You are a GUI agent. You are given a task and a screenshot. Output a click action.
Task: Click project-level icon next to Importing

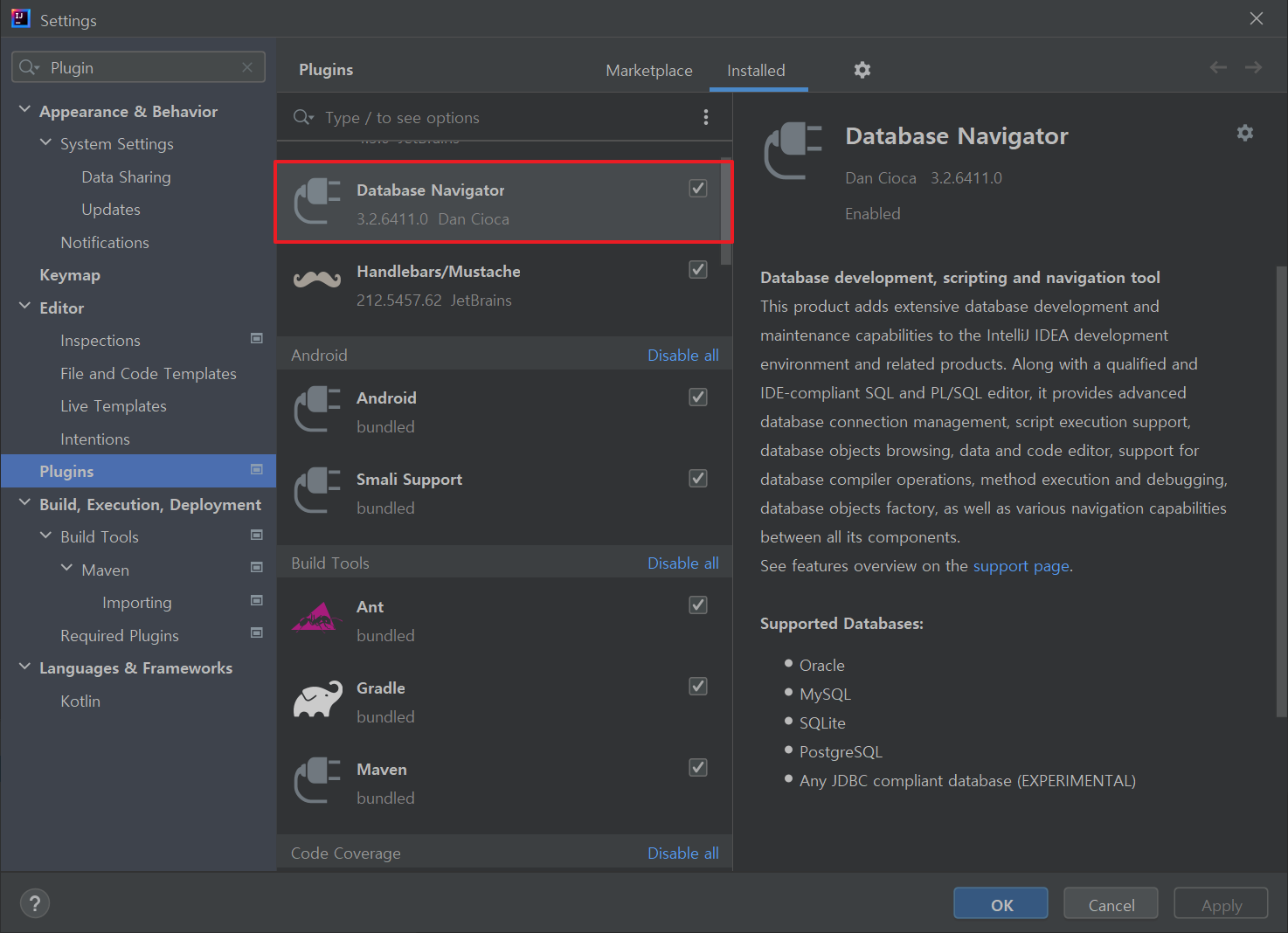[257, 600]
